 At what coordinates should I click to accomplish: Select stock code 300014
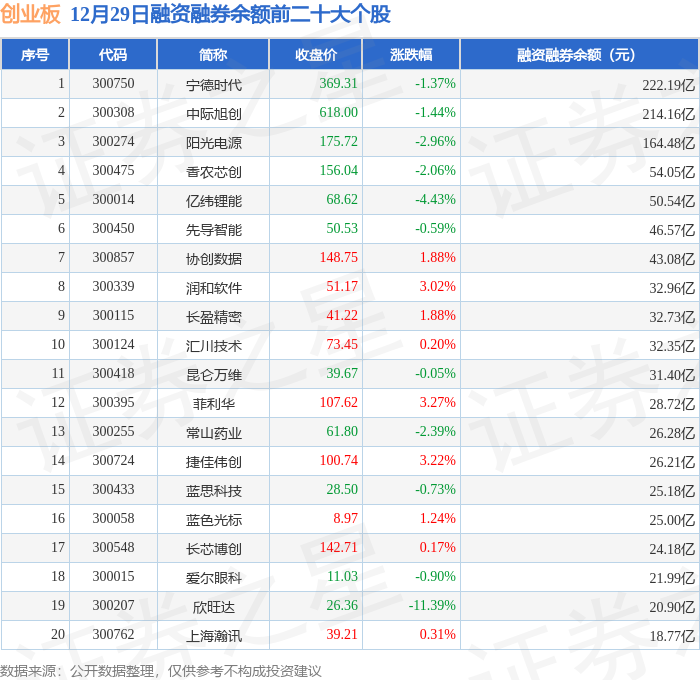pos(113,200)
